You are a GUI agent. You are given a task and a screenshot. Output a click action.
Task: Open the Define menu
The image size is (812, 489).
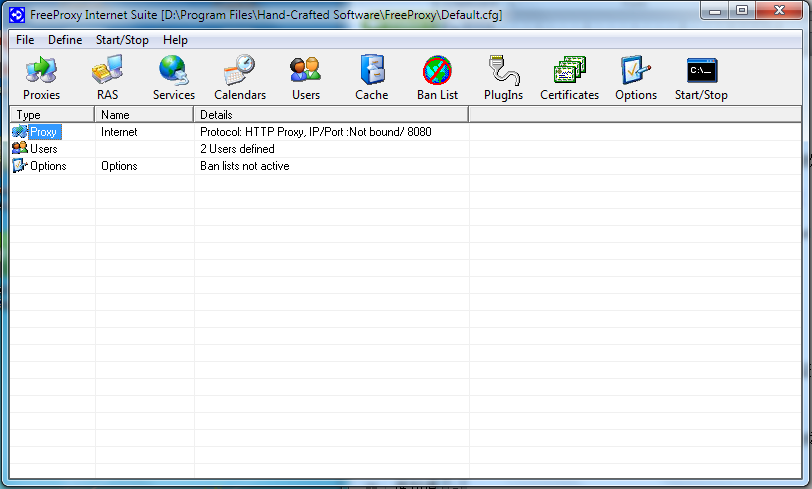point(65,40)
